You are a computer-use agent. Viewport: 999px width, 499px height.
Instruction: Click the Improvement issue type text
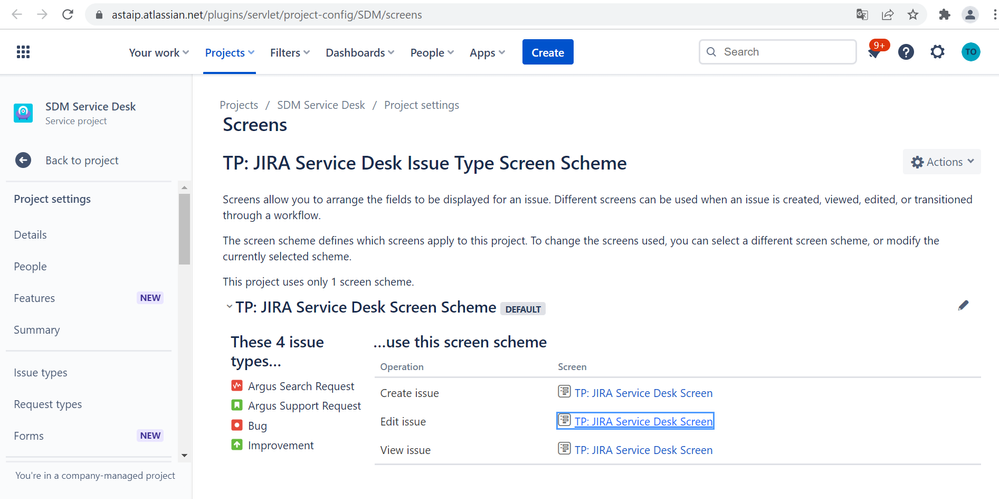tap(281, 445)
